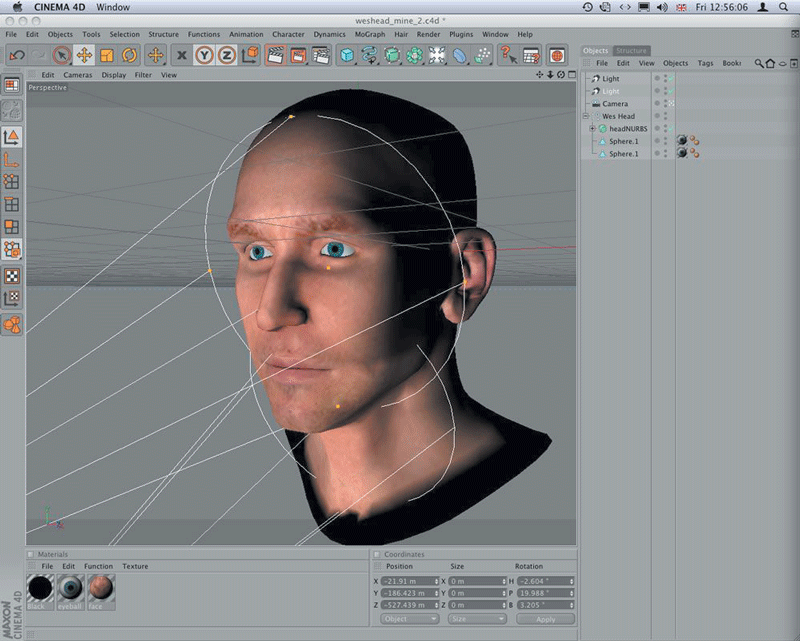800x641 pixels.
Task: Collapse the Wes Head tree node
Action: point(586,116)
